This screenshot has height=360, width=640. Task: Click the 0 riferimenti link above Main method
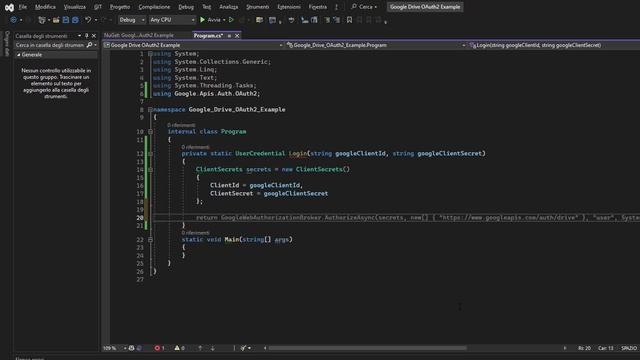(x=196, y=233)
